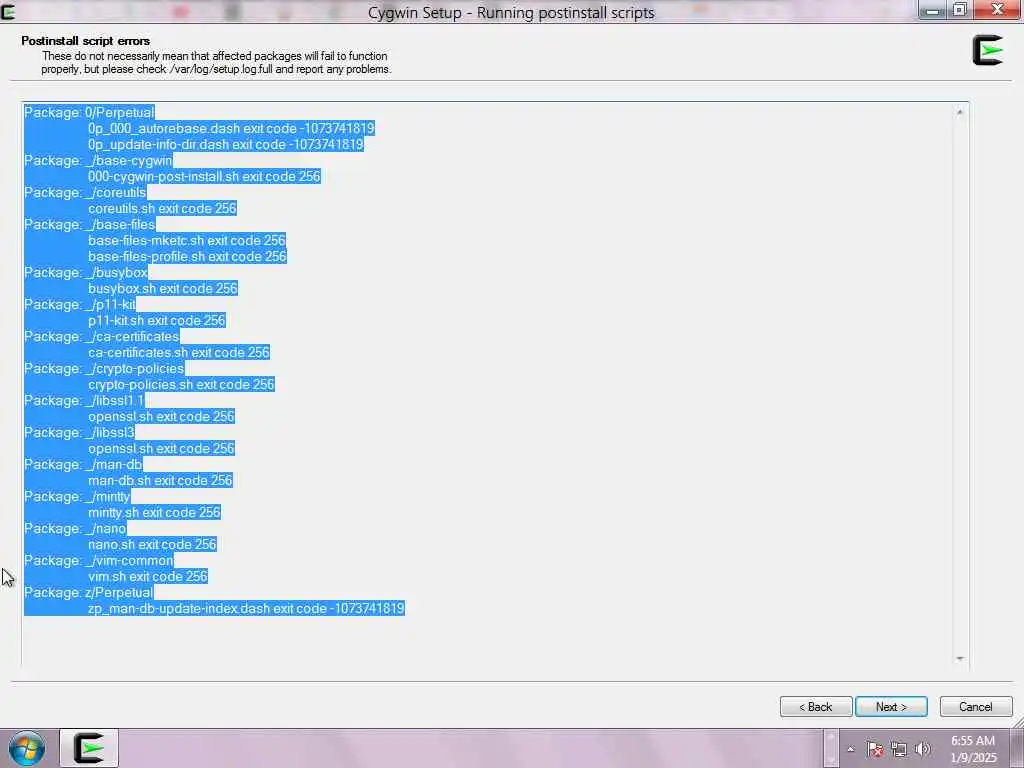Click the '000-cygwin-post-install.sh exit code 256' line

coord(204,176)
